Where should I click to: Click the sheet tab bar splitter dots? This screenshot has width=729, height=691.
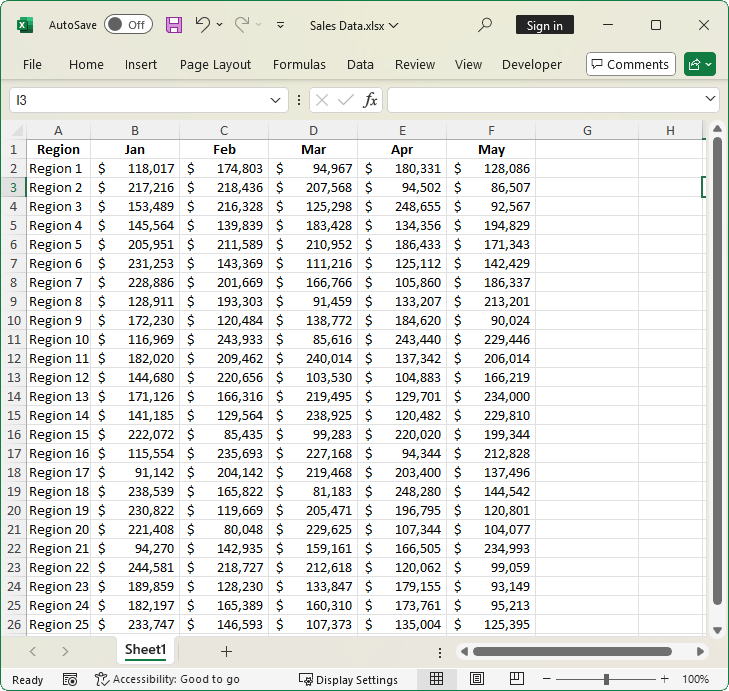tap(439, 652)
